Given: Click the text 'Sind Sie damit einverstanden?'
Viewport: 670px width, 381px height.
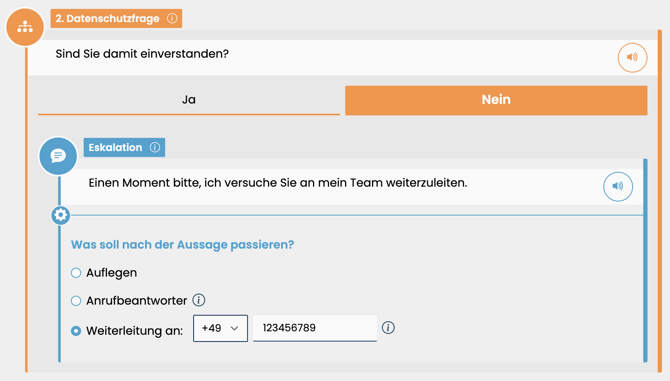Looking at the screenshot, I should point(142,54).
